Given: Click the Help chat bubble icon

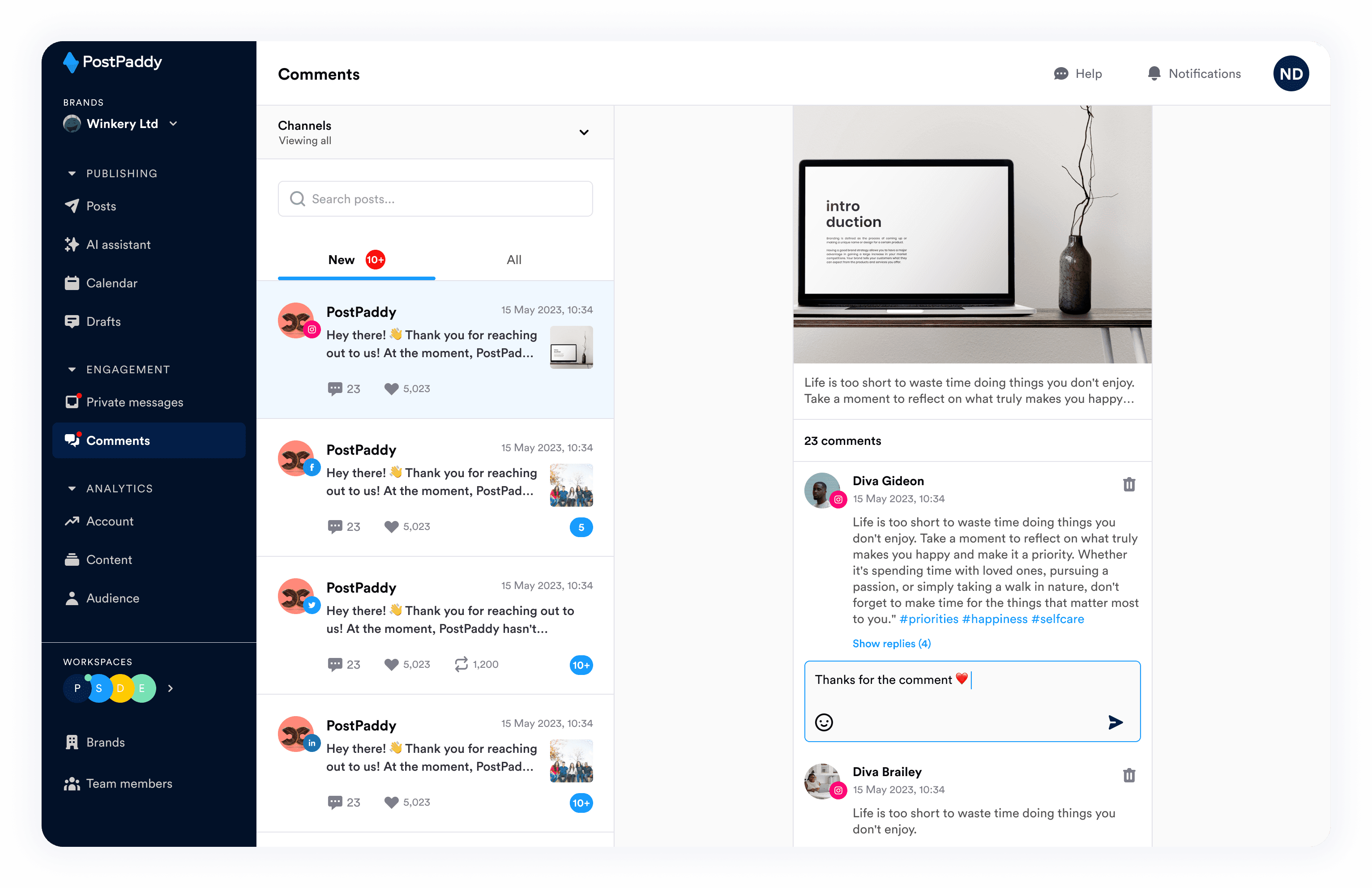Looking at the screenshot, I should [x=1061, y=74].
